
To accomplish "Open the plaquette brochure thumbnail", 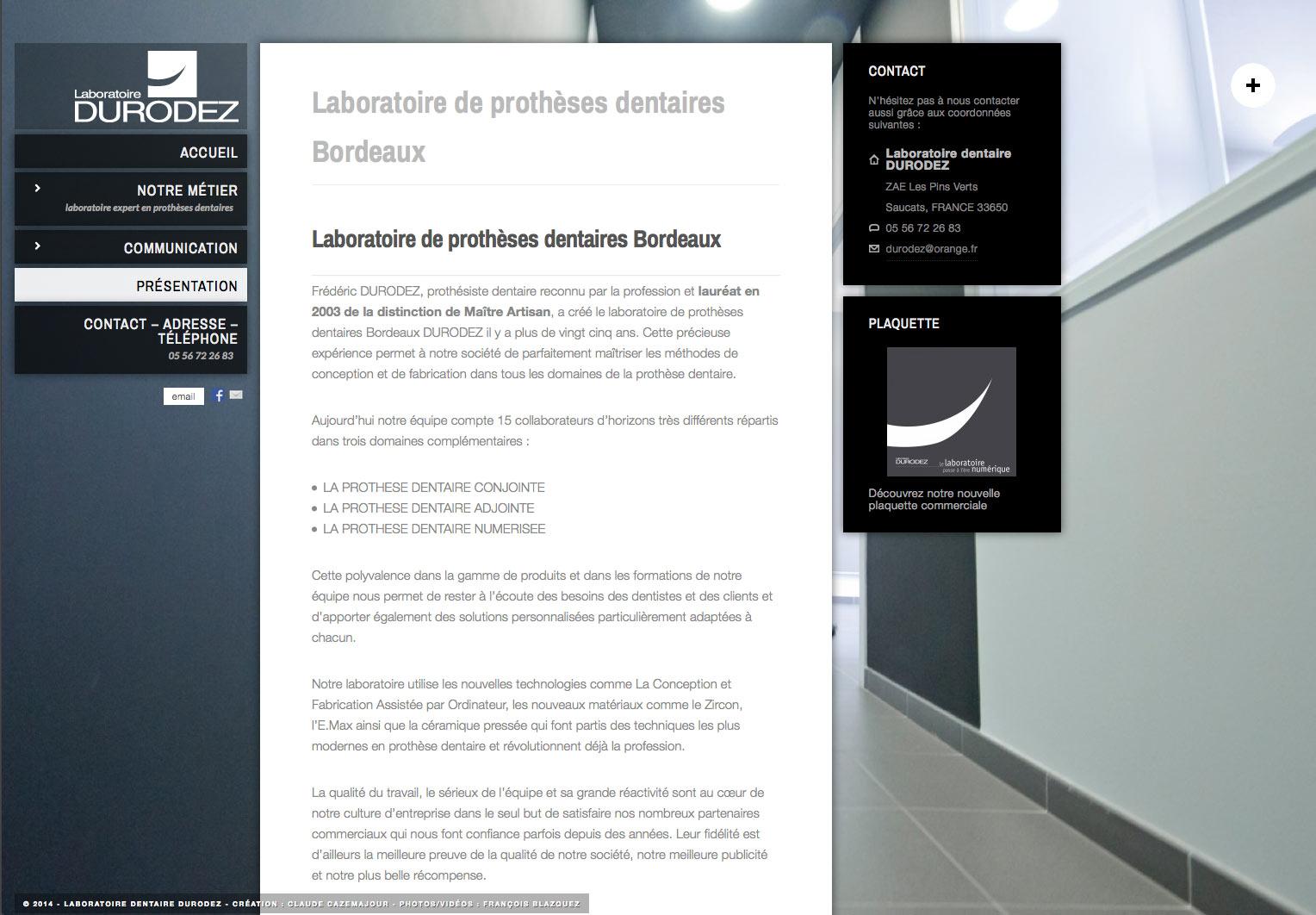I will (952, 412).
